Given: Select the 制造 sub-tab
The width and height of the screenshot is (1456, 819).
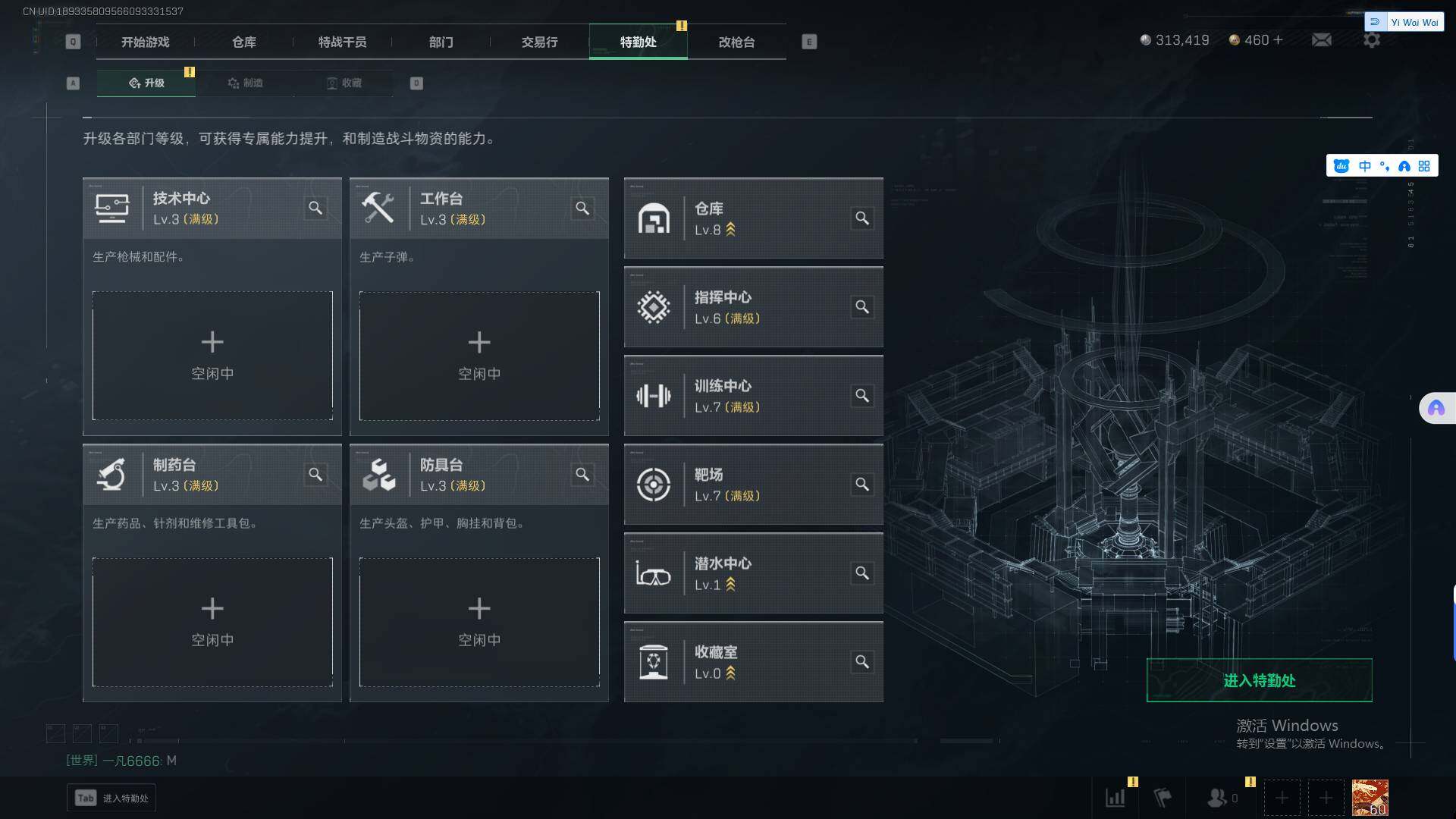Looking at the screenshot, I should point(245,83).
